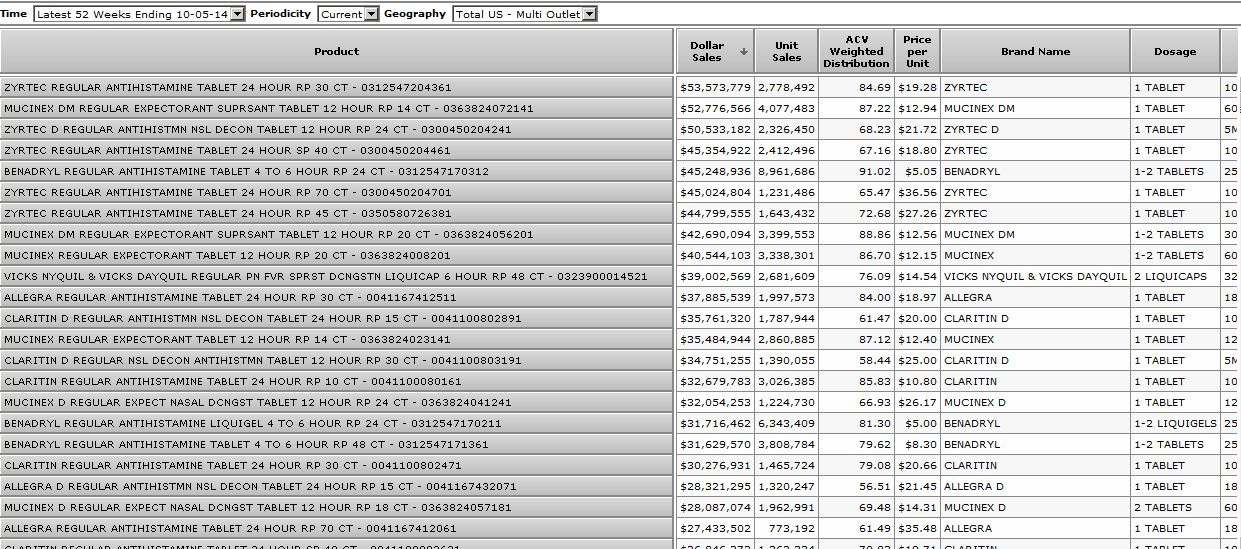Select the Mucinex DM 14 CT product row
Screen dimensions: 1241x549
pyautogui.click(x=336, y=109)
